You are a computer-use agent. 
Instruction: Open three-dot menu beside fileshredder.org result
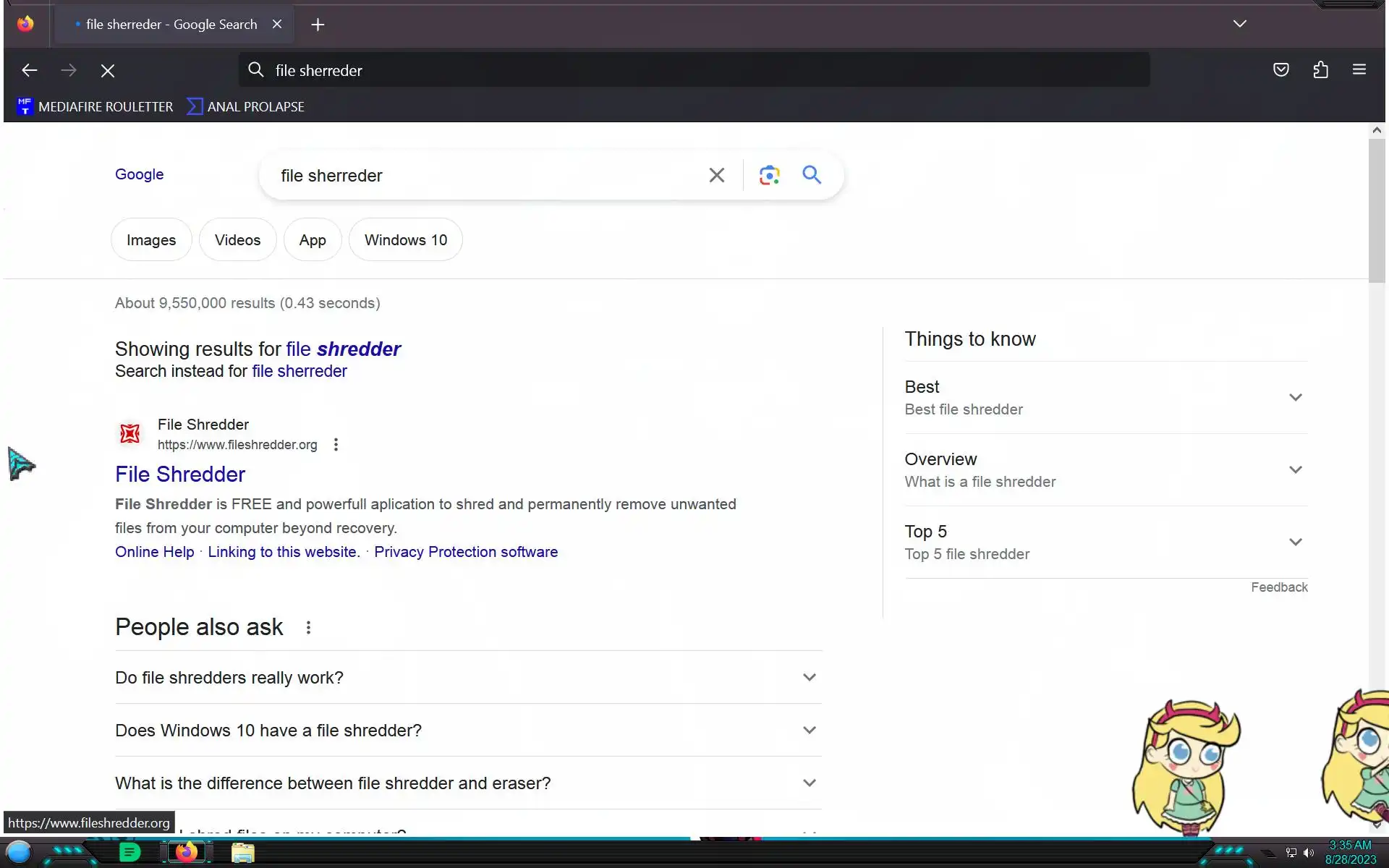[336, 445]
